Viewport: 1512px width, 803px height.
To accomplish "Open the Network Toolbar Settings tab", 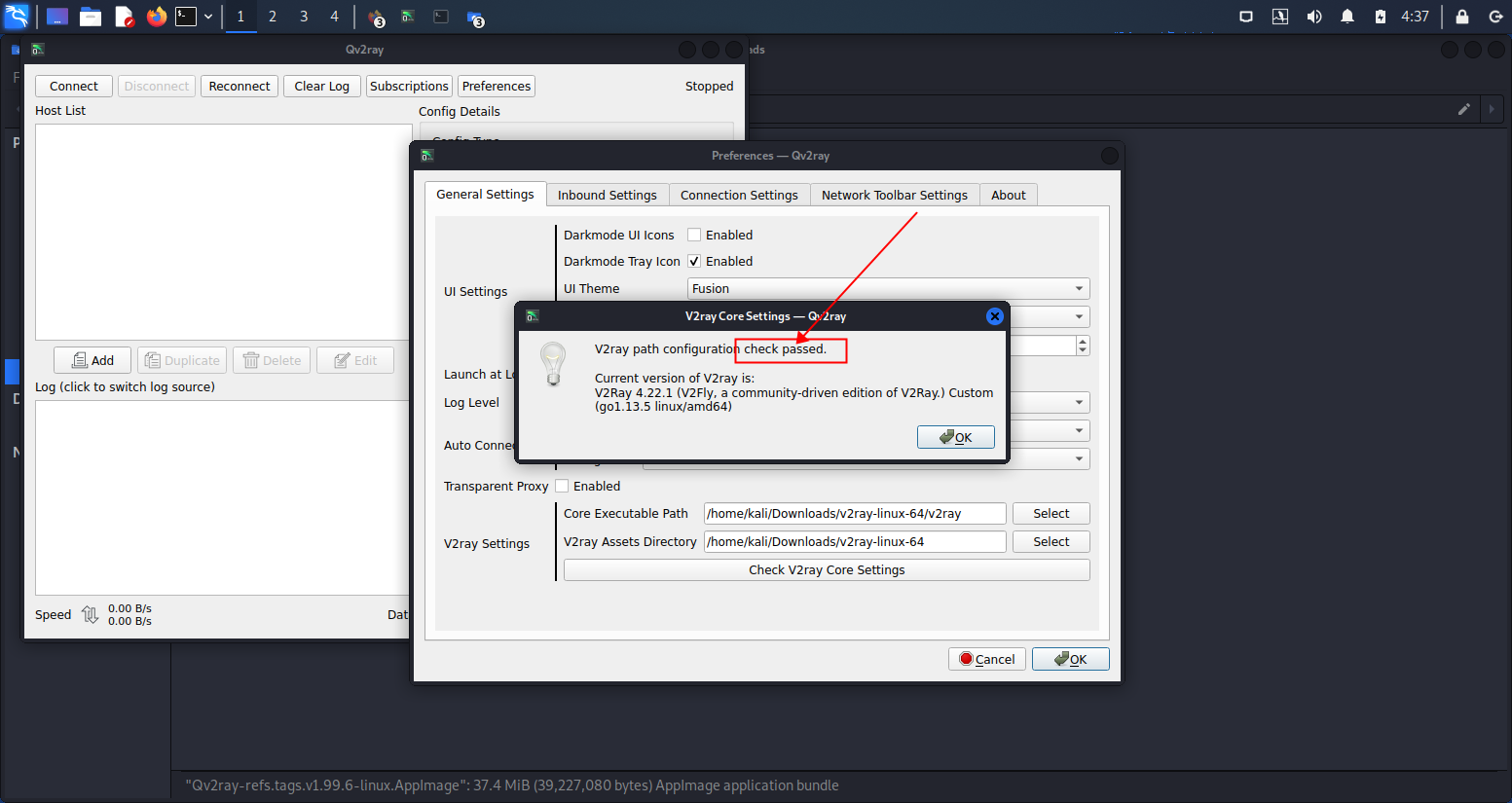I will coord(895,196).
